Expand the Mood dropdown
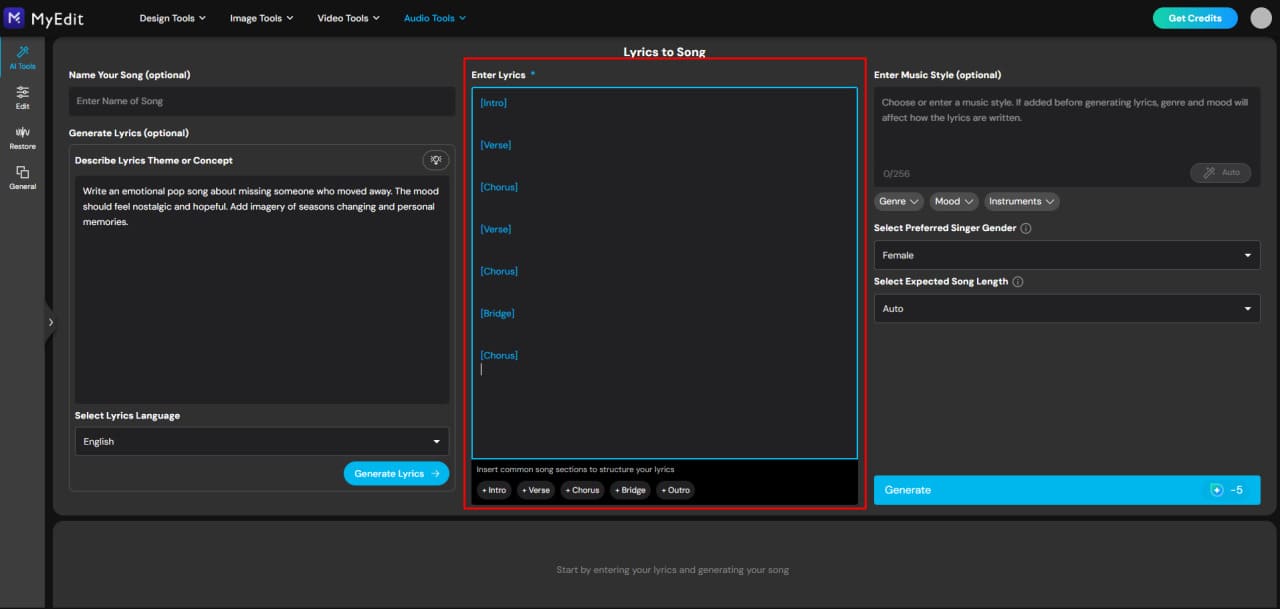This screenshot has height=609, width=1280. pos(953,201)
